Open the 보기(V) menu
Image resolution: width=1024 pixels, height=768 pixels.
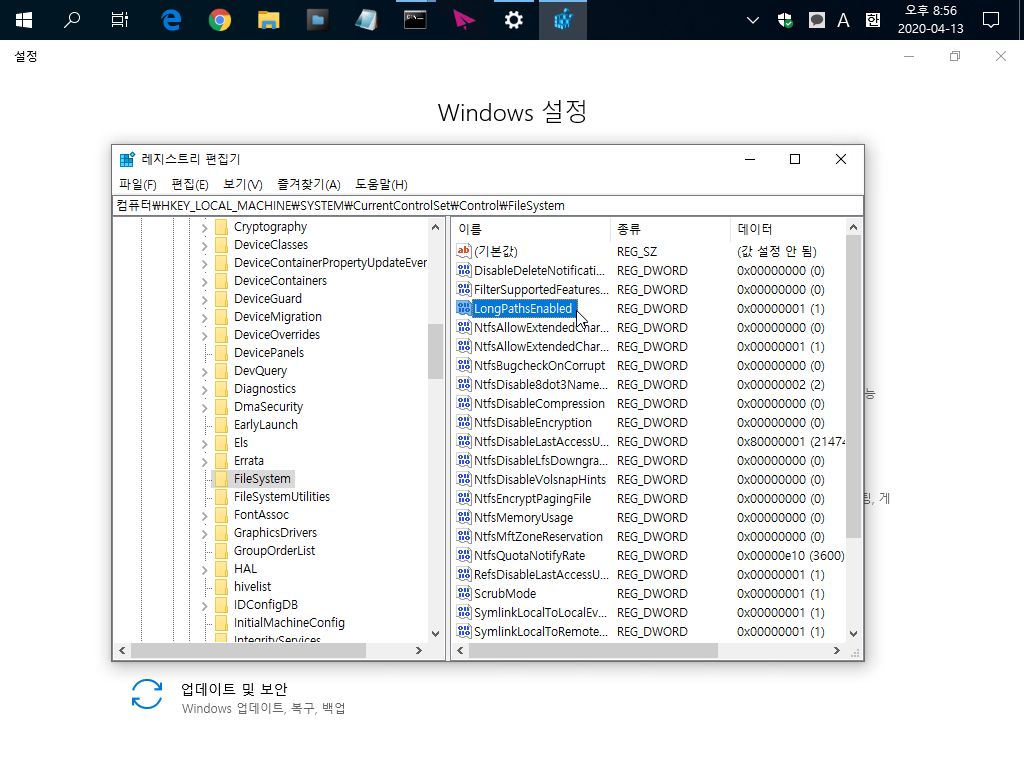coord(242,185)
